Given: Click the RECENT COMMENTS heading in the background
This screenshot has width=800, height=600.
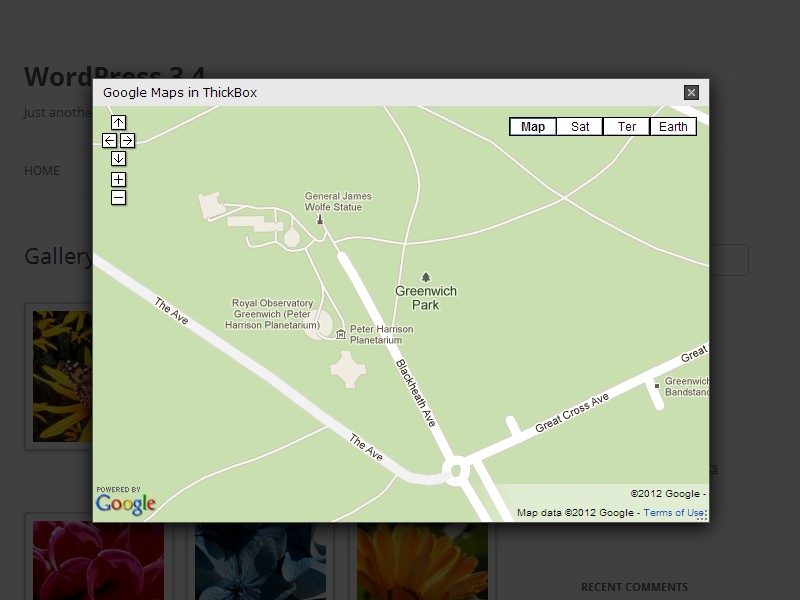Looking at the screenshot, I should point(634,587).
